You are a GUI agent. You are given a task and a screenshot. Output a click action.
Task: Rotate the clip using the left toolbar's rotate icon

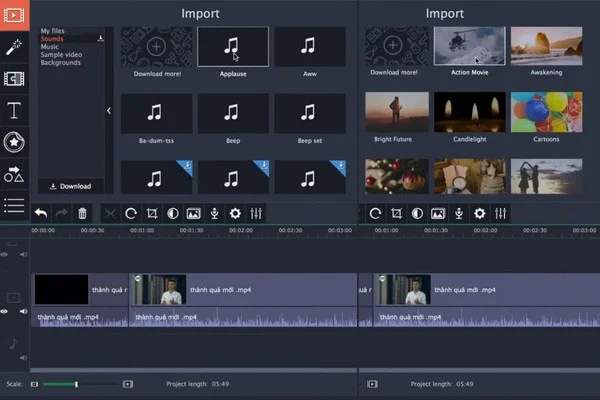[131, 213]
